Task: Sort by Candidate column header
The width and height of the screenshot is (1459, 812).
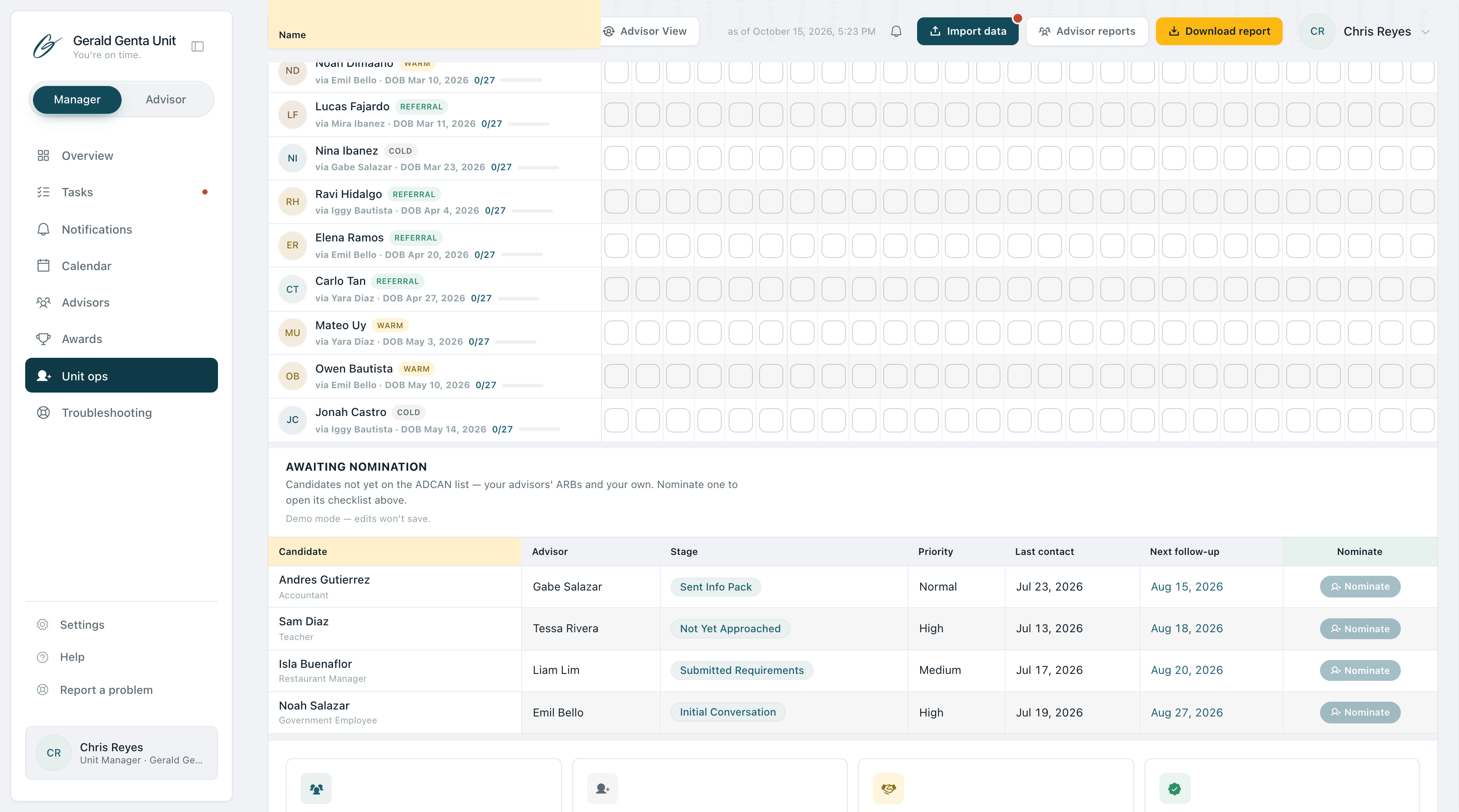Action: click(394, 551)
